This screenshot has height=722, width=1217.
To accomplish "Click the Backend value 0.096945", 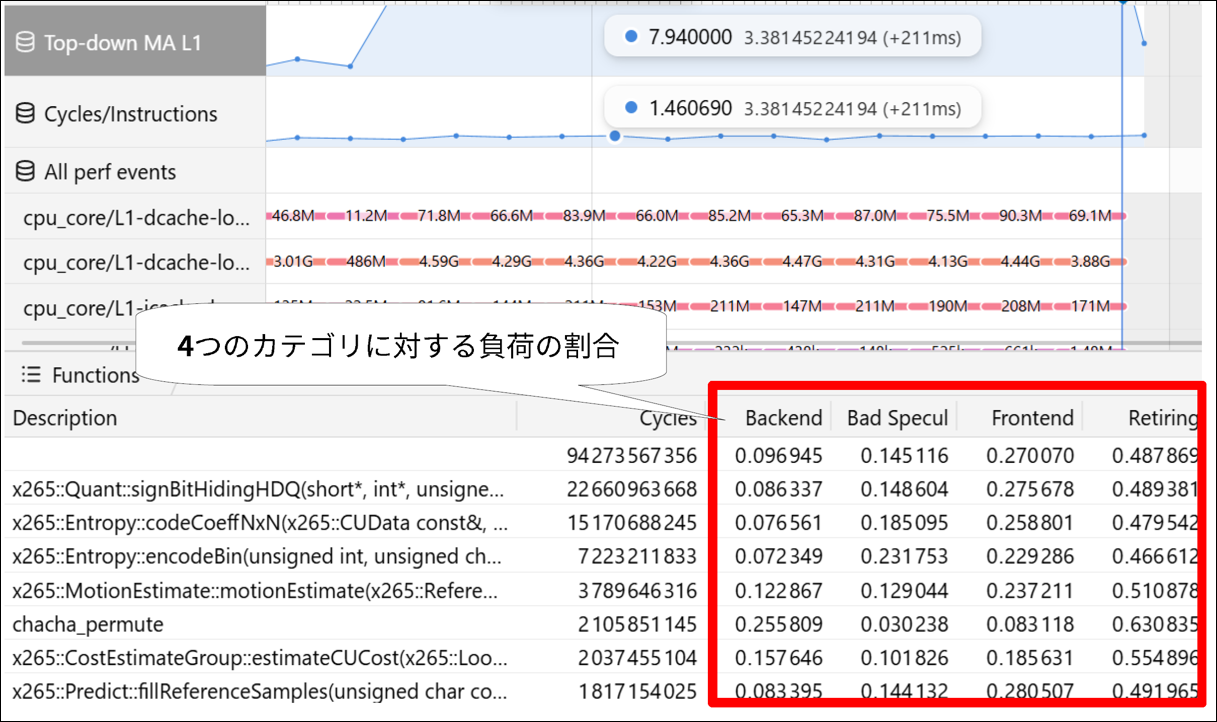I will (779, 456).
